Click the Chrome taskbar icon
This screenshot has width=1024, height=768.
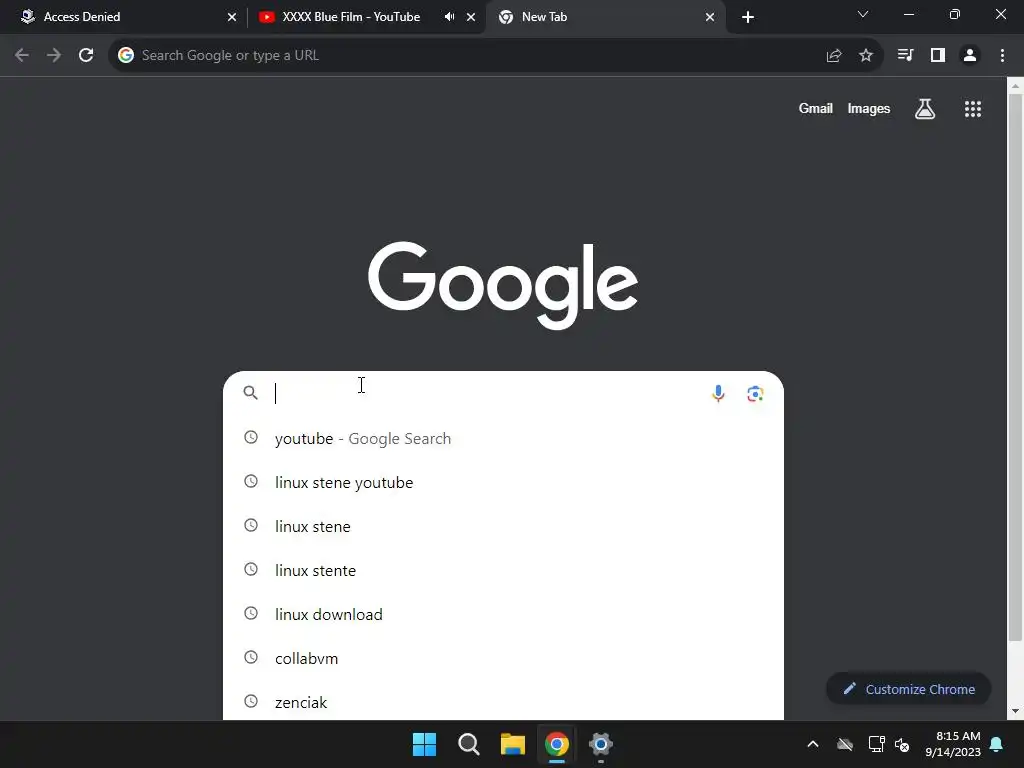(x=557, y=744)
